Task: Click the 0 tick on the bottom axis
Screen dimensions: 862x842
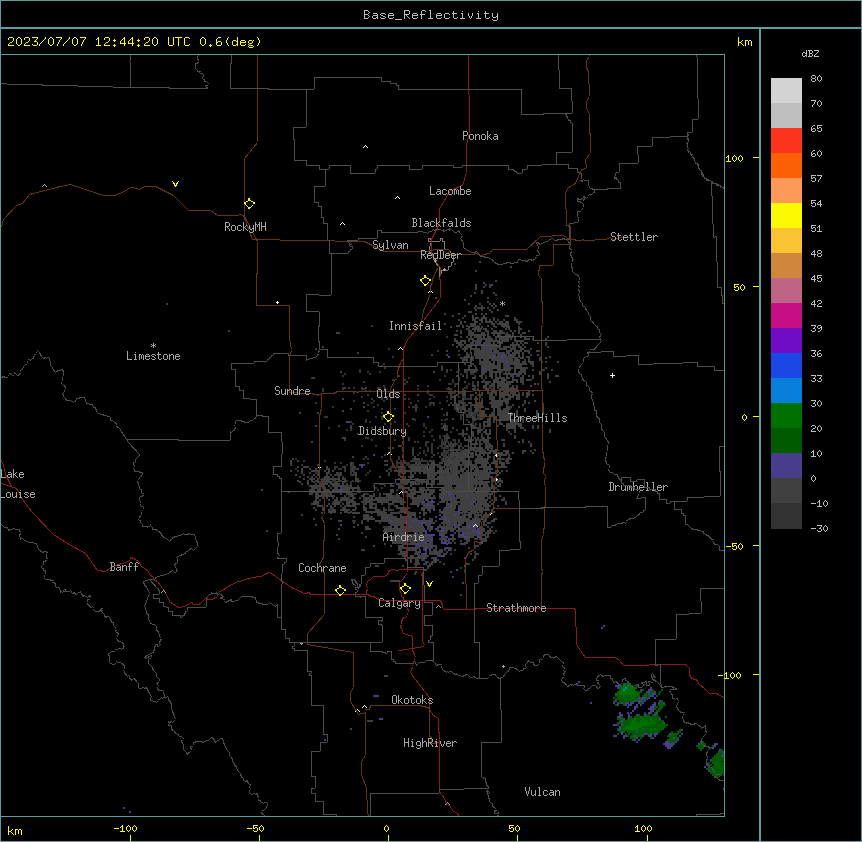Action: pyautogui.click(x=386, y=828)
